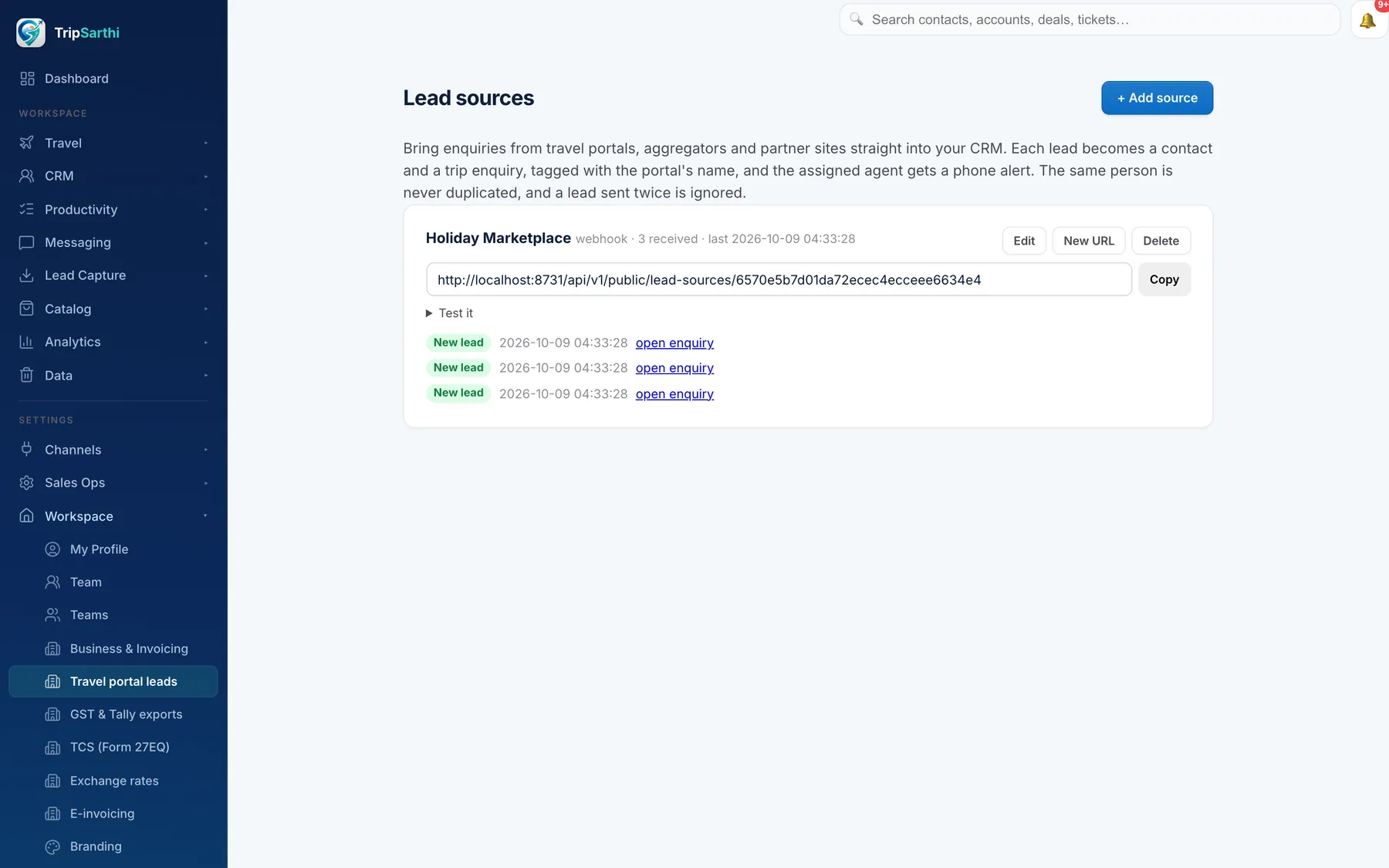The width and height of the screenshot is (1389, 868).
Task: Click the search magnifier icon
Action: click(x=857, y=19)
